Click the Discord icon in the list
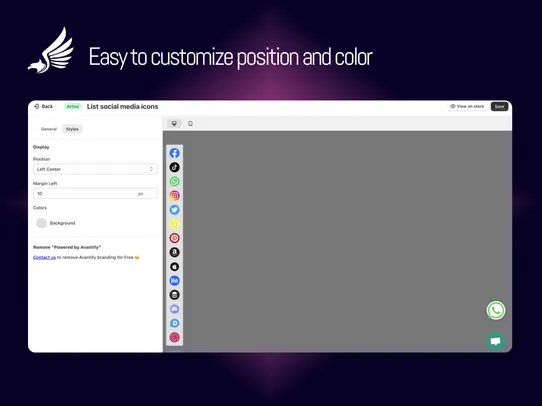The image size is (542, 406). click(175, 309)
